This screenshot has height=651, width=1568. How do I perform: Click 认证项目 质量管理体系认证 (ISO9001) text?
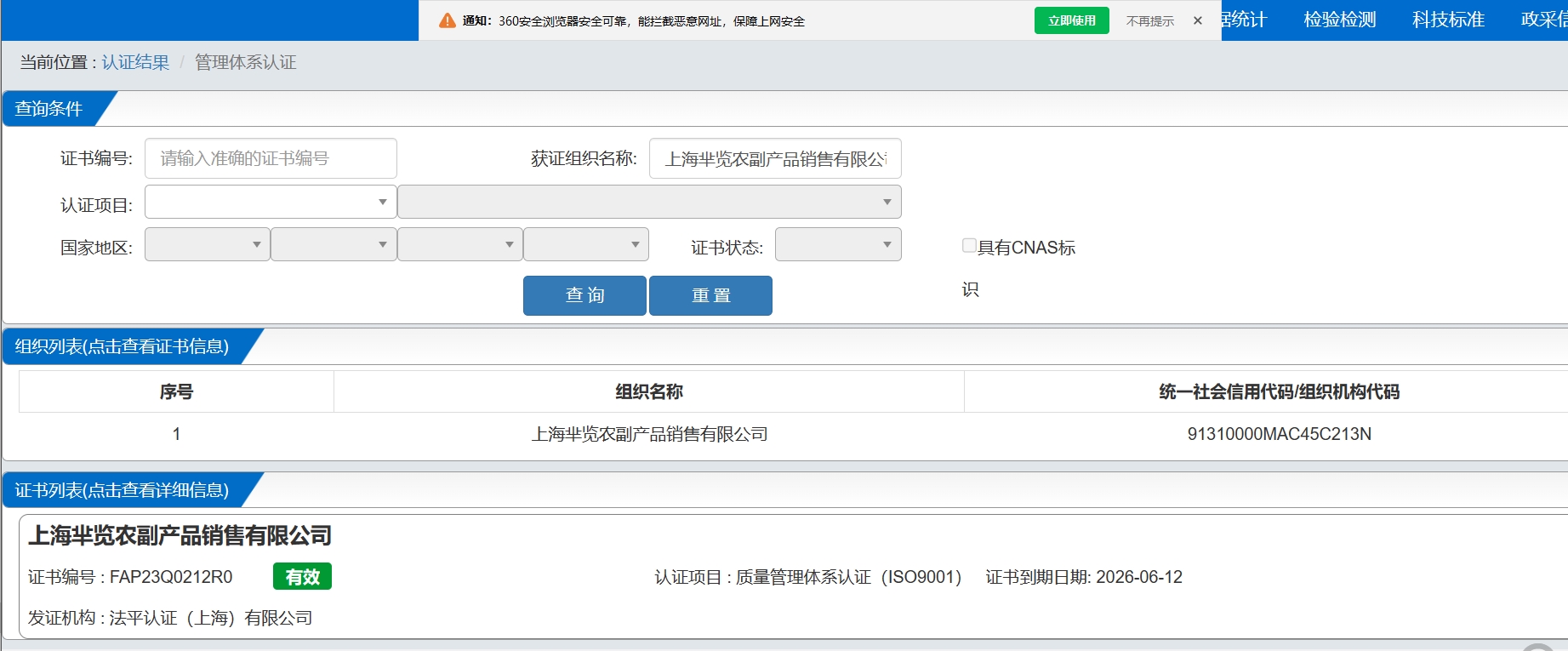[808, 577]
